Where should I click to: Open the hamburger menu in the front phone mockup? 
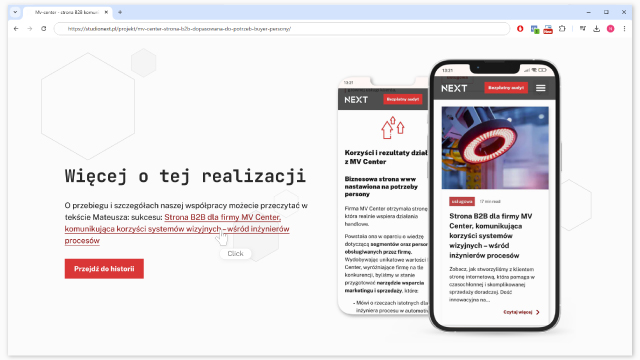coord(540,88)
